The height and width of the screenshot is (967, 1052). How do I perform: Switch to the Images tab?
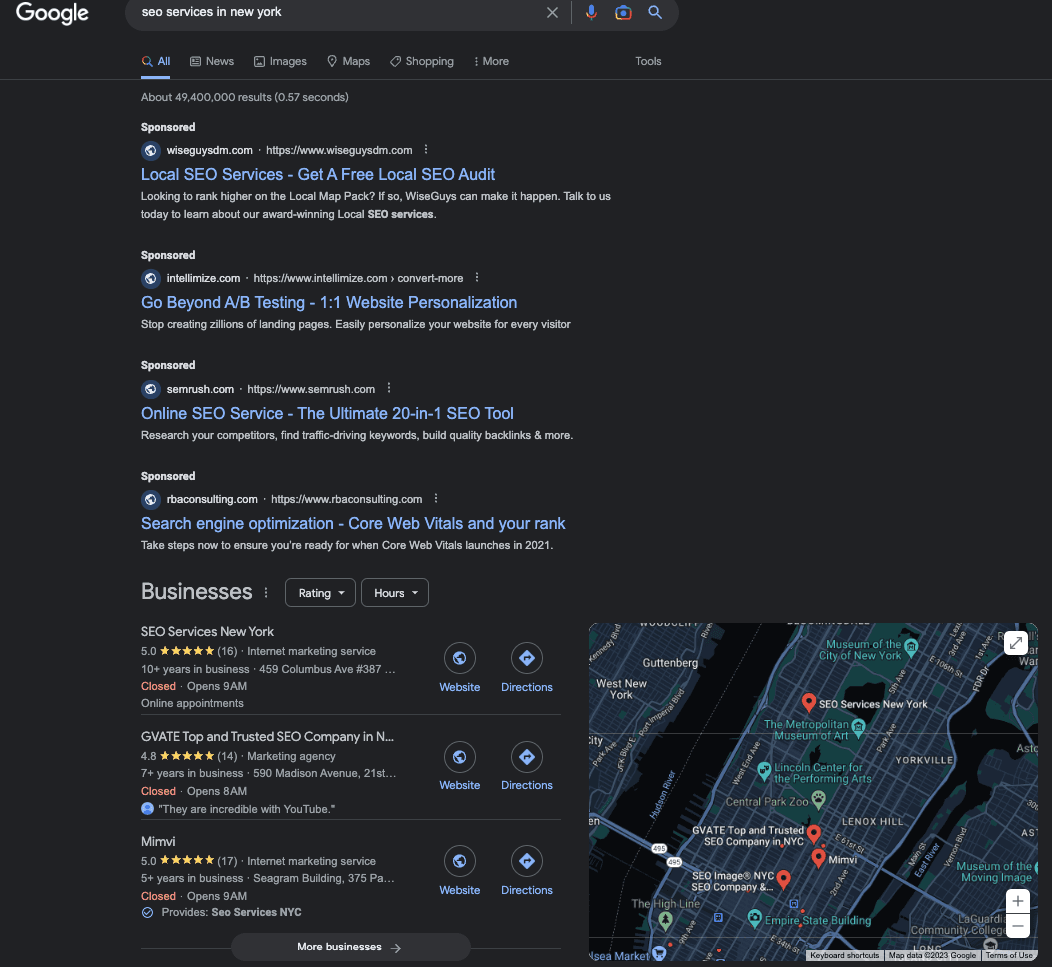280,61
